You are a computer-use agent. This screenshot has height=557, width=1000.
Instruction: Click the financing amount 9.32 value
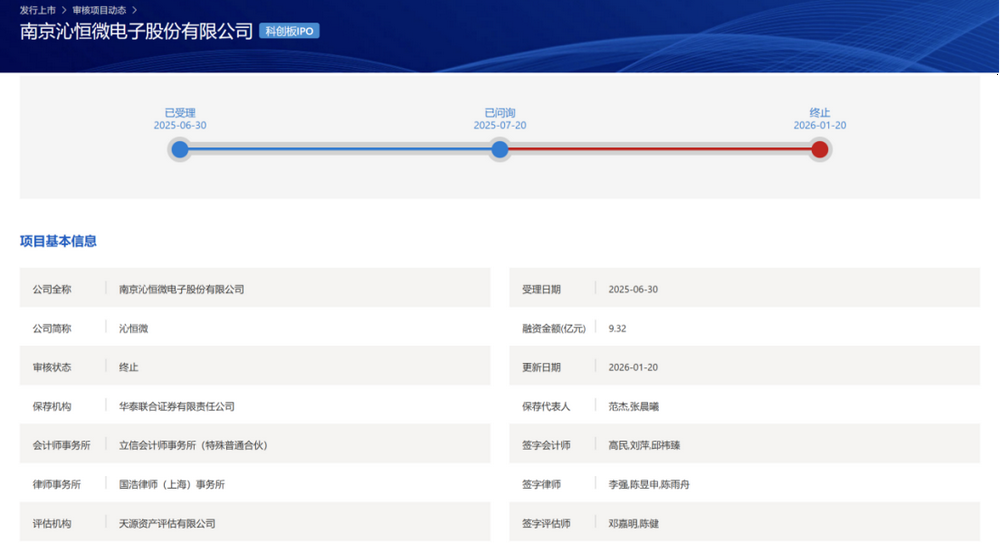(x=617, y=328)
